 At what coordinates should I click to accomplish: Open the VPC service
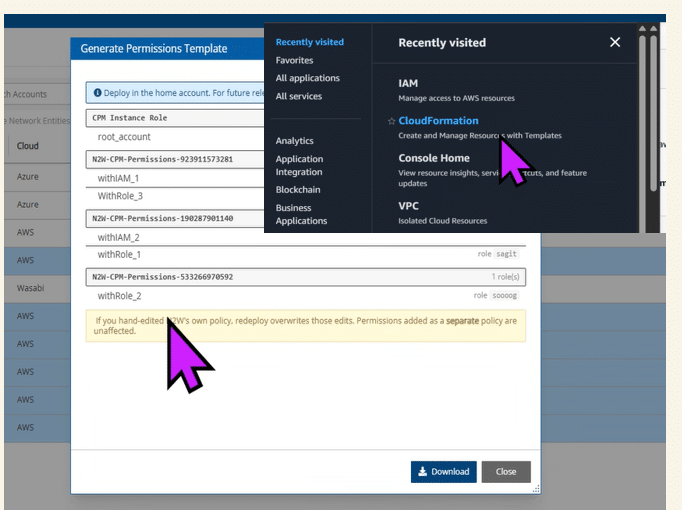click(408, 206)
